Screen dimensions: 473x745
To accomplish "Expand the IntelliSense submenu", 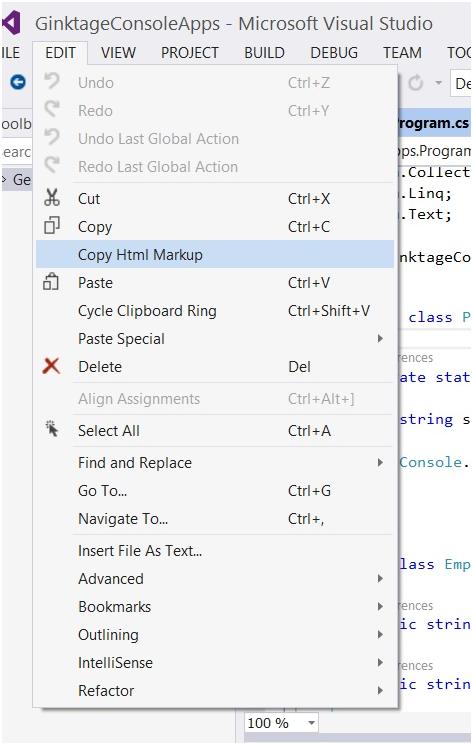I will pos(215,663).
